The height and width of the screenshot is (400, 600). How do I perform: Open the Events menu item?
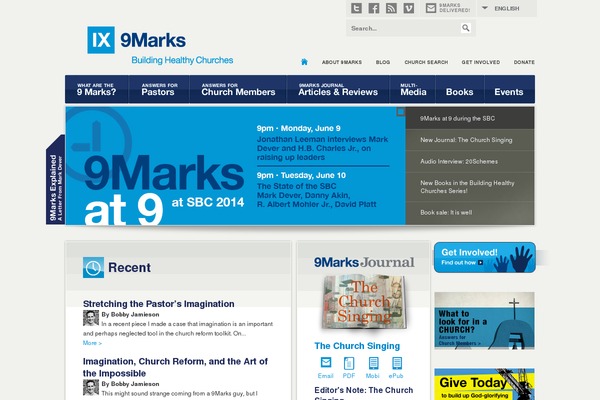coord(509,91)
